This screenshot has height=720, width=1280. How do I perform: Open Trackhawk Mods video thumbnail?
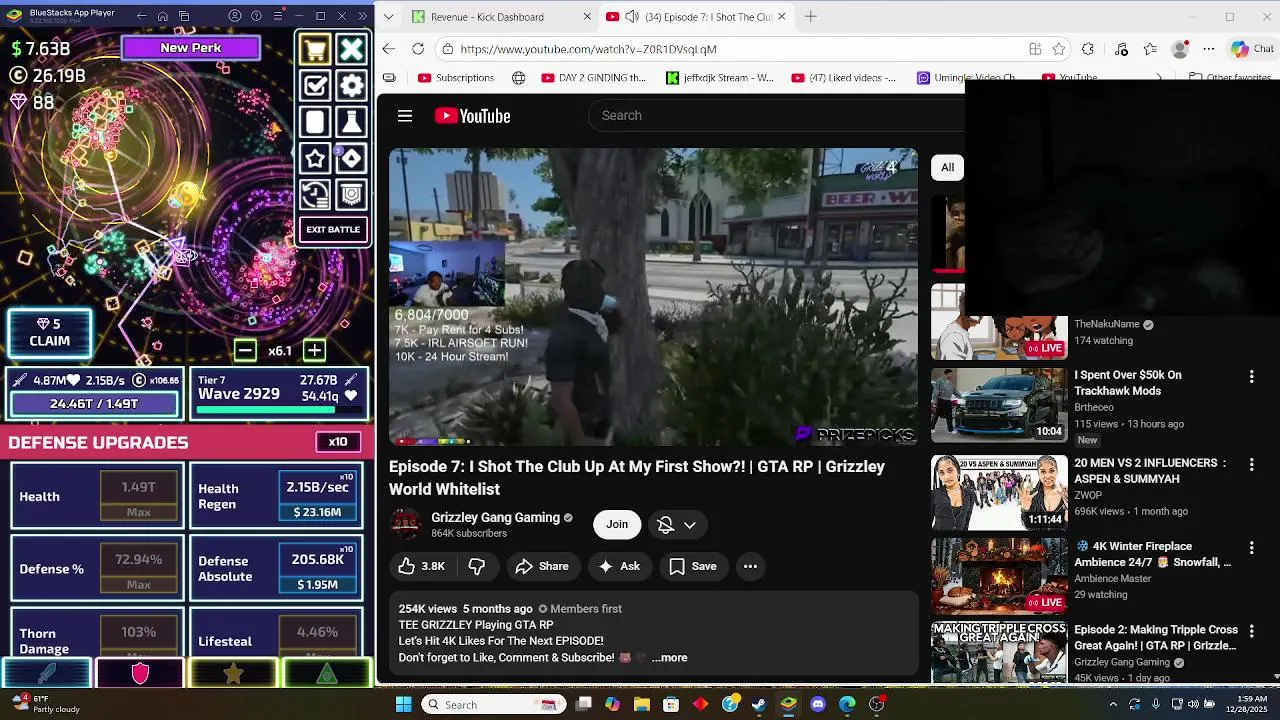999,404
